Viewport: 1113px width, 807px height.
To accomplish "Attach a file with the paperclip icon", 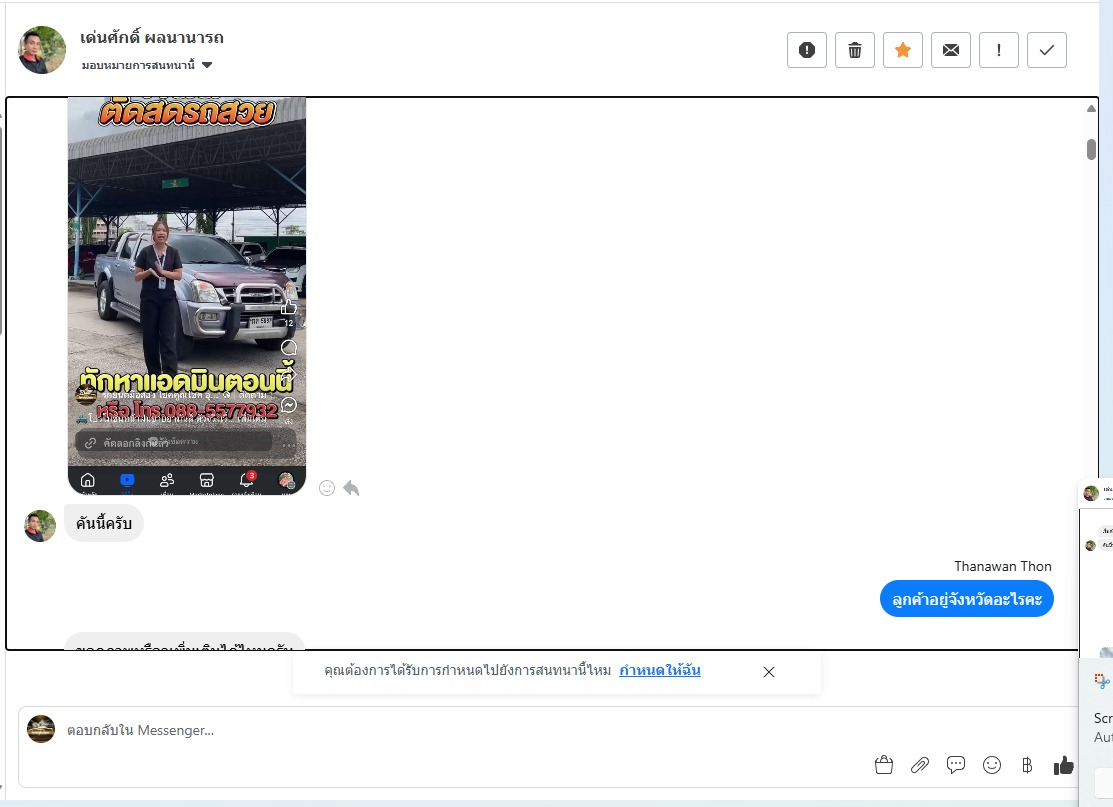I will [x=920, y=765].
